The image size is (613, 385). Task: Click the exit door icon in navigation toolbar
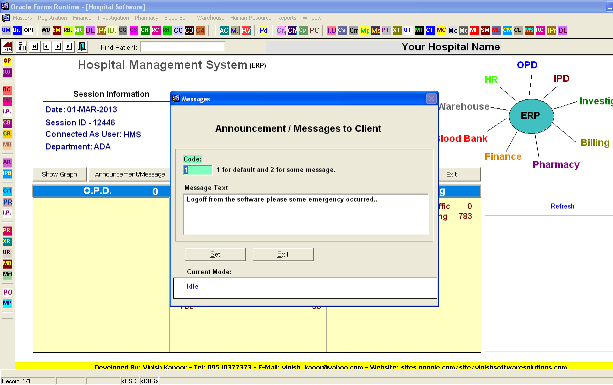point(82,47)
